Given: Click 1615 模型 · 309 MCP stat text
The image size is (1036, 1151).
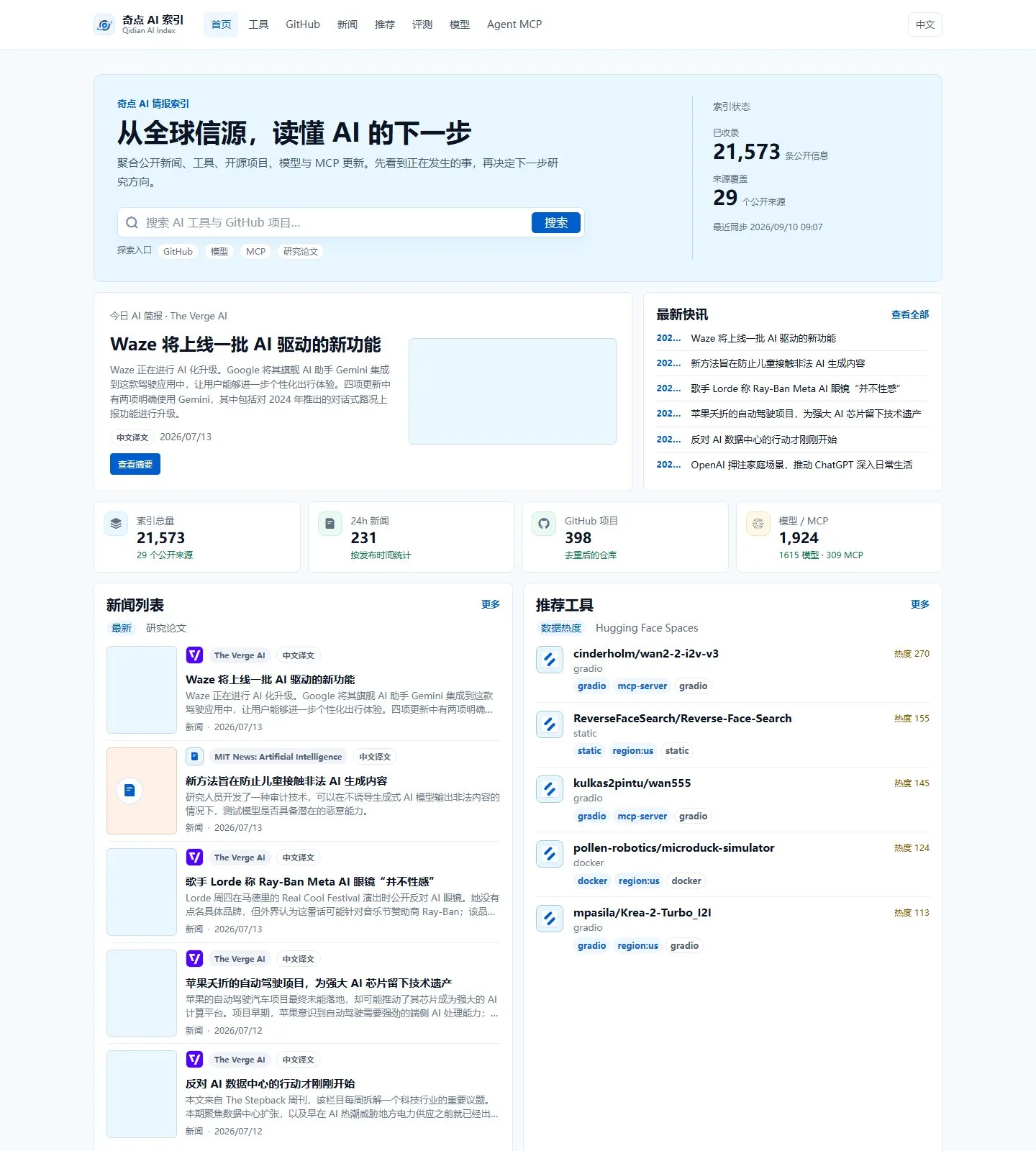Looking at the screenshot, I should 821,555.
